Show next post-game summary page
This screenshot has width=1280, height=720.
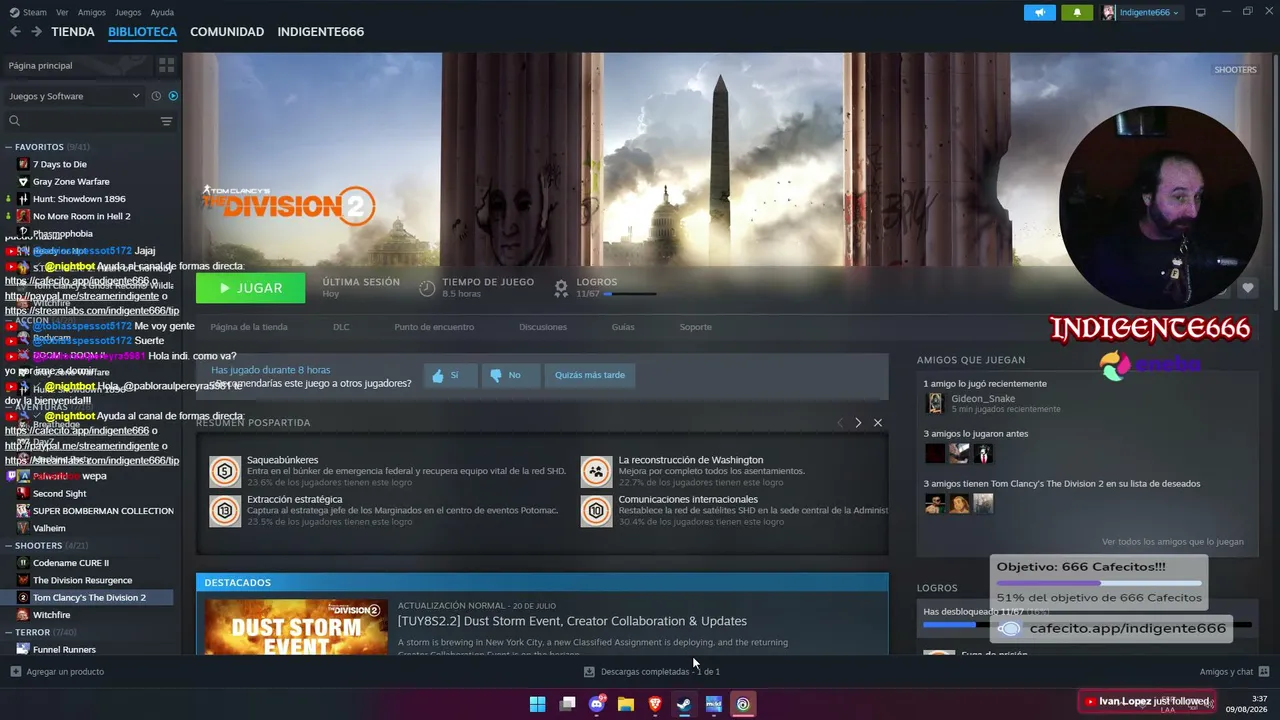858,423
